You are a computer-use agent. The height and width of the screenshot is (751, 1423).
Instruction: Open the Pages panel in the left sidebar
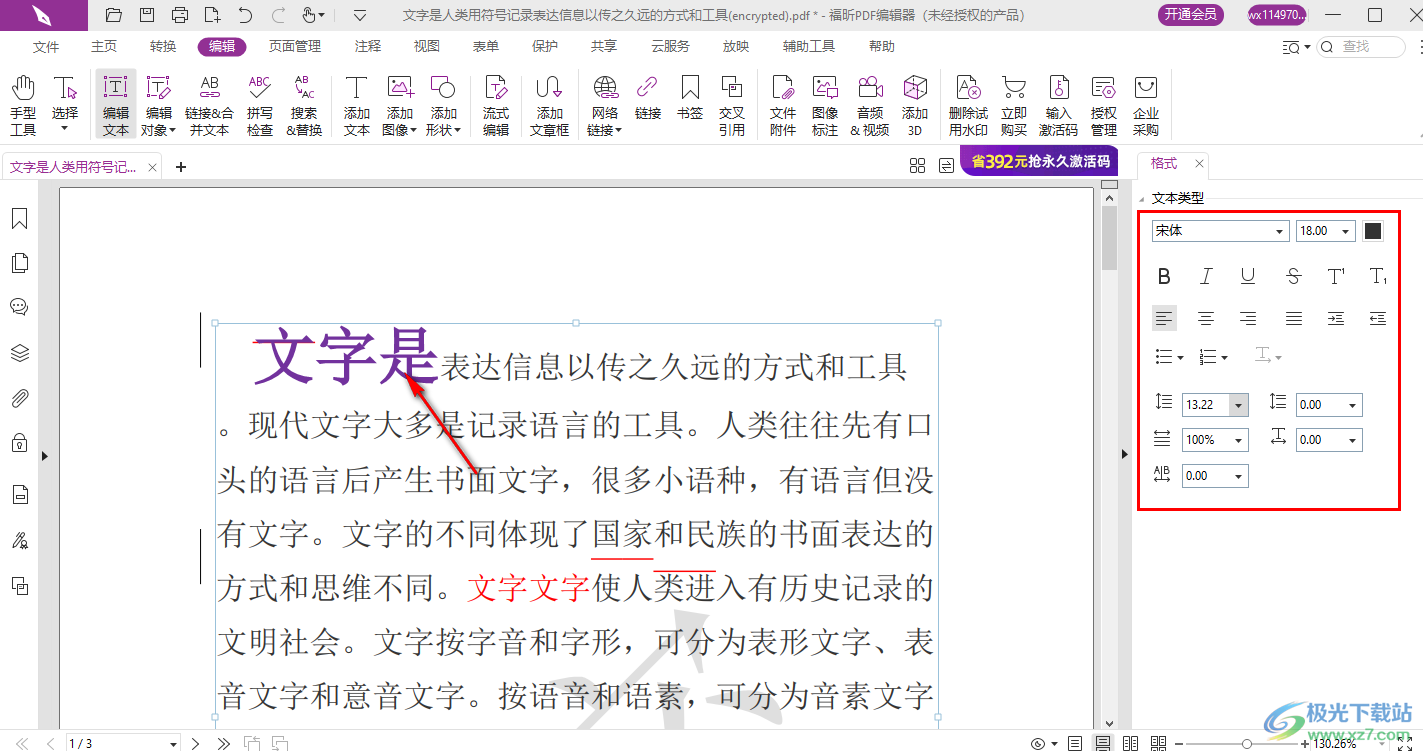[19, 263]
